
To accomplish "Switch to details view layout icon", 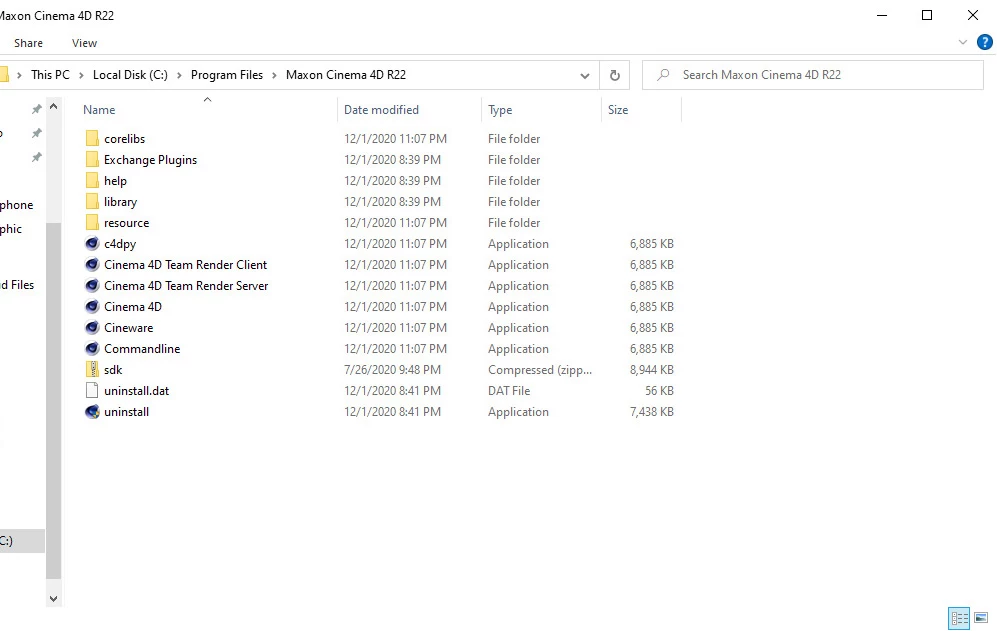I will click(959, 618).
